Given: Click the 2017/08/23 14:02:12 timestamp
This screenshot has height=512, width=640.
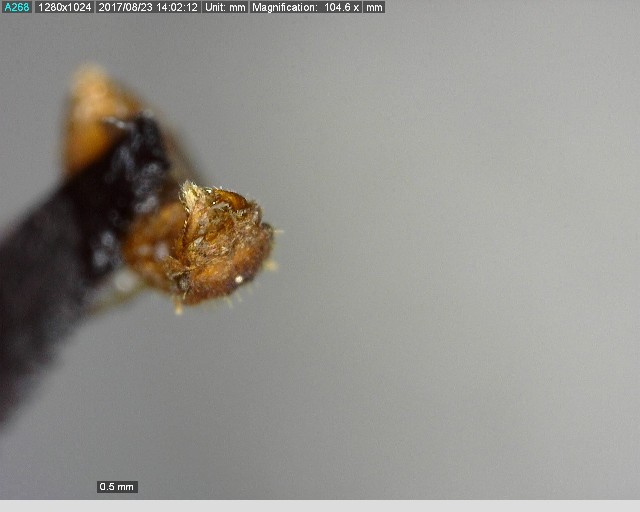Looking at the screenshot, I should 148,7.
